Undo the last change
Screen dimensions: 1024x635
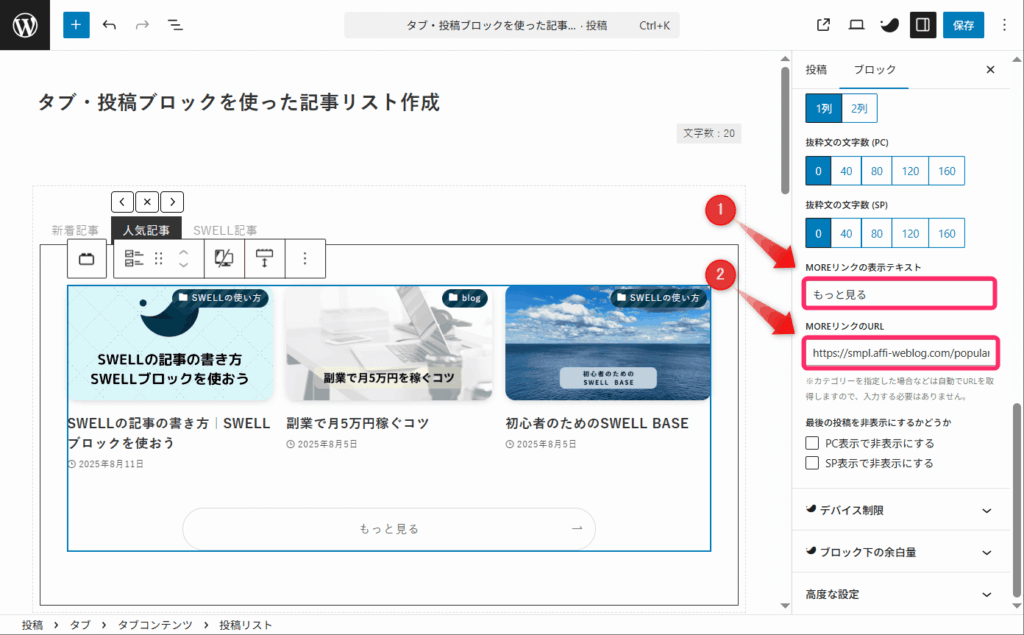coord(110,25)
